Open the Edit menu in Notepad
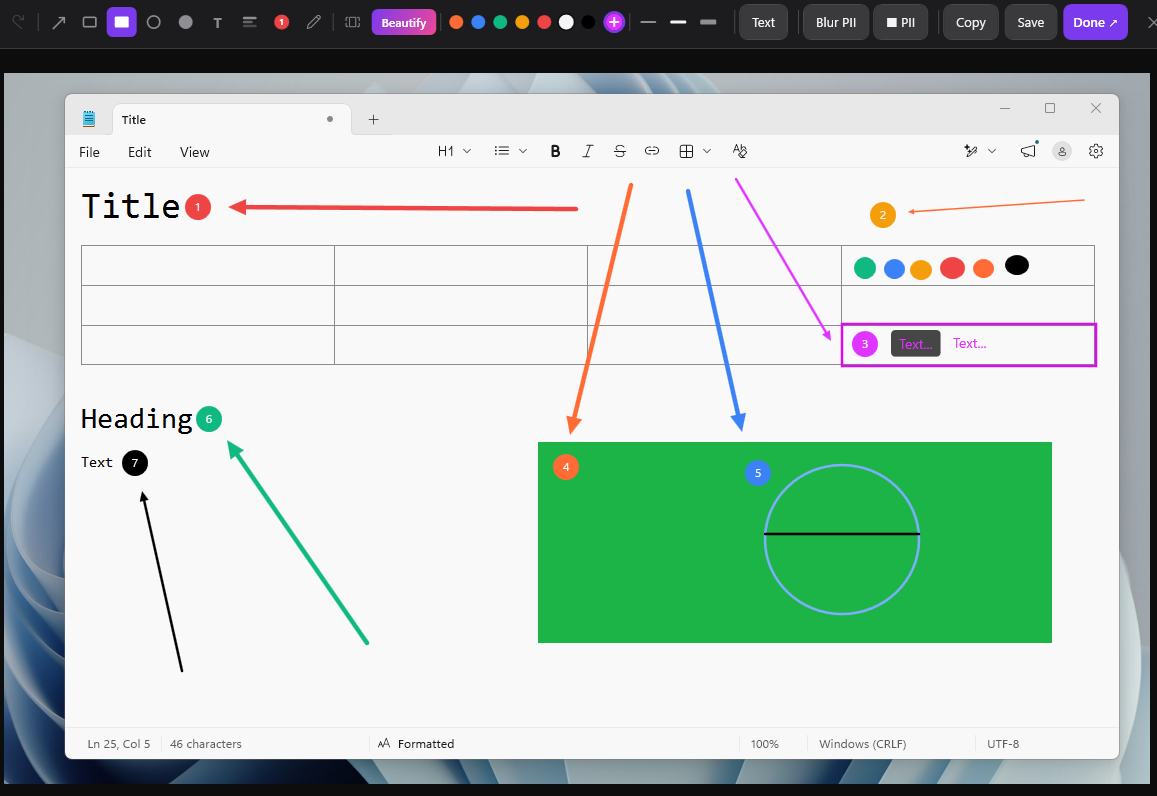 (x=139, y=152)
